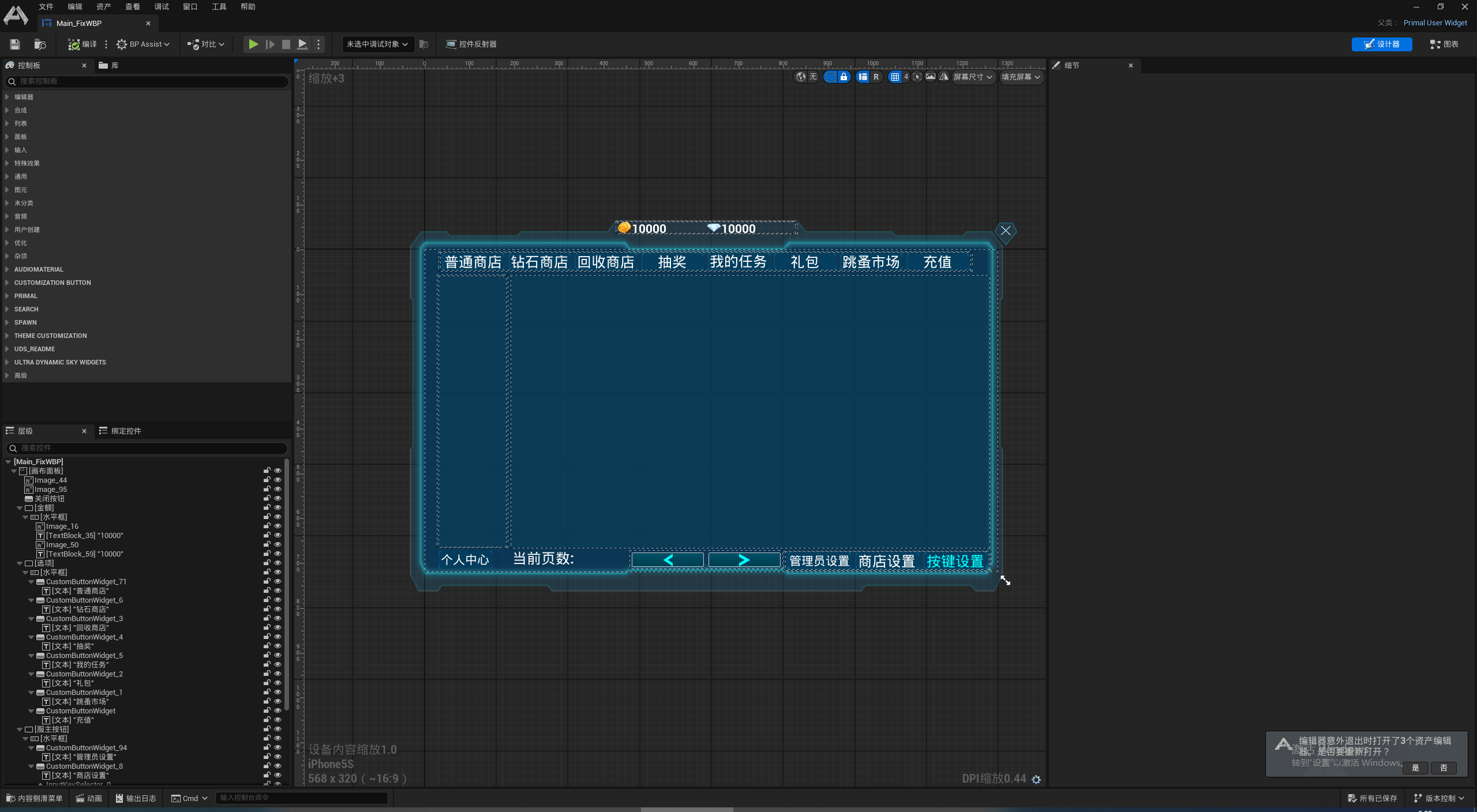This screenshot has width=1477, height=812.
Task: Open the Widget Reflector (控件反射器) tool
Action: [x=471, y=44]
